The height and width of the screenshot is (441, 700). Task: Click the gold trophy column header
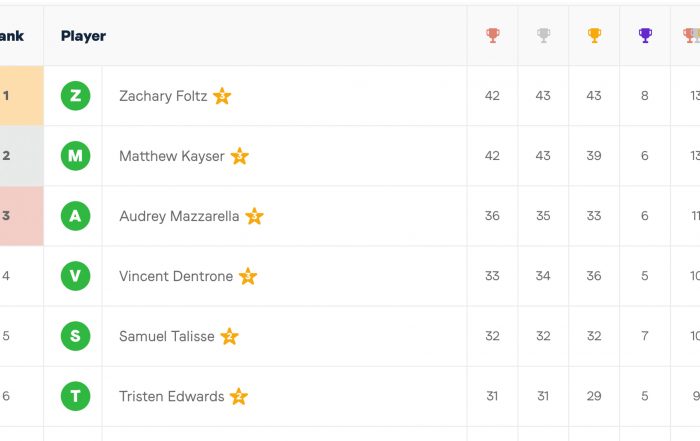coord(594,35)
